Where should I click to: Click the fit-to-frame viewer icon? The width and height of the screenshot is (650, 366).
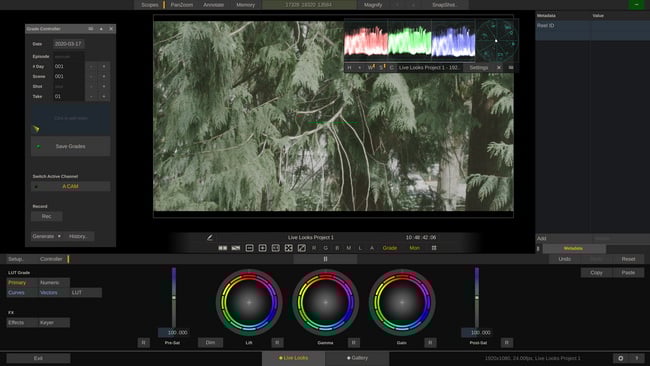[276, 248]
